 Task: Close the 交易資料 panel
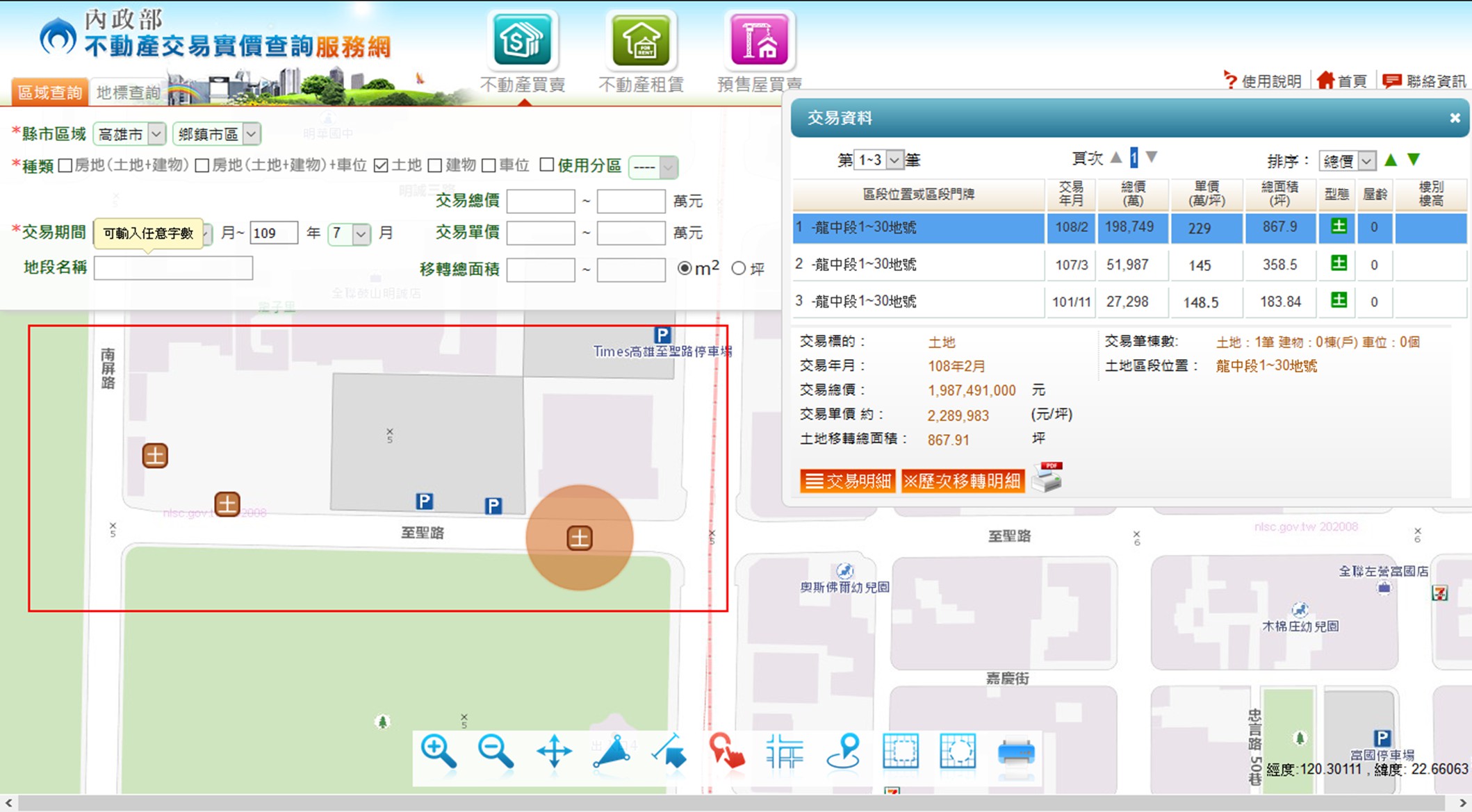point(1455,118)
